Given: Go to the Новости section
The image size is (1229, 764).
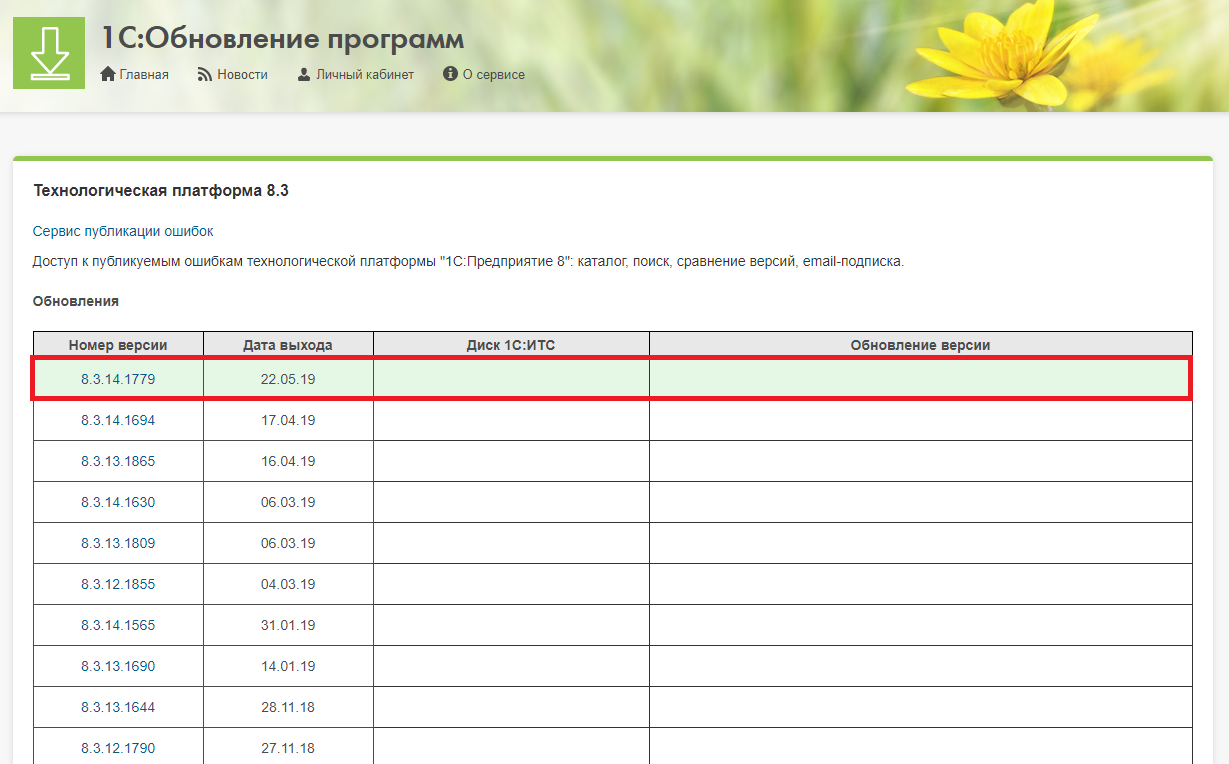Looking at the screenshot, I should pos(242,75).
